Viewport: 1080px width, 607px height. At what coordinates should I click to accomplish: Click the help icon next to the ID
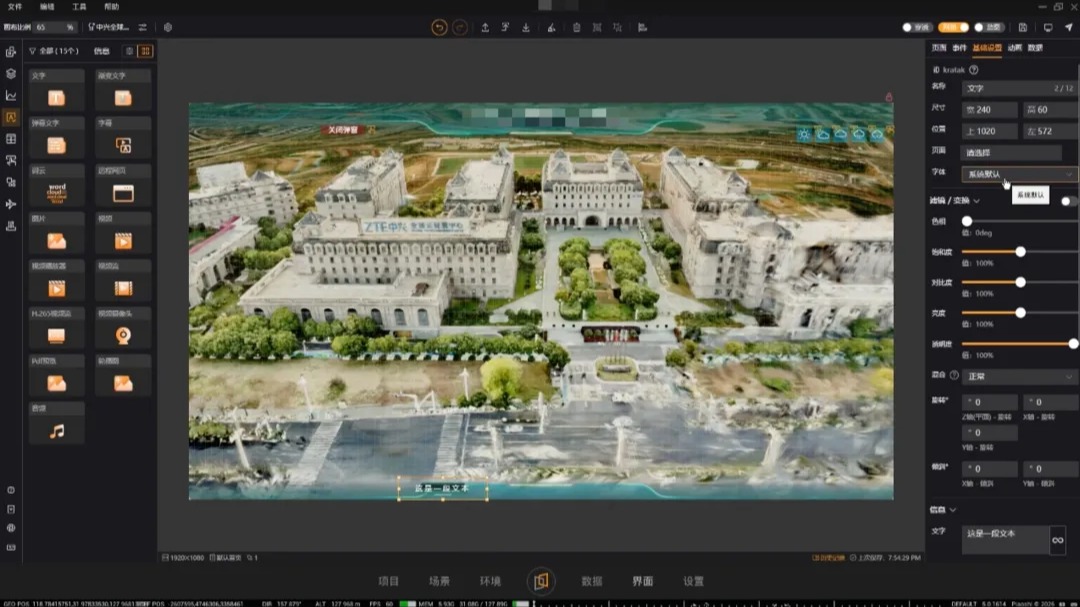point(973,70)
